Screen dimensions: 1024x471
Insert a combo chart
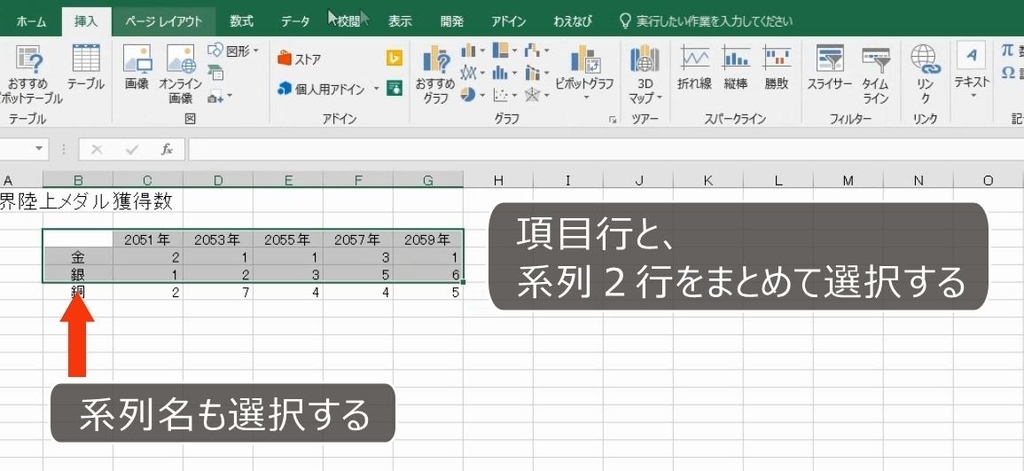click(532, 73)
